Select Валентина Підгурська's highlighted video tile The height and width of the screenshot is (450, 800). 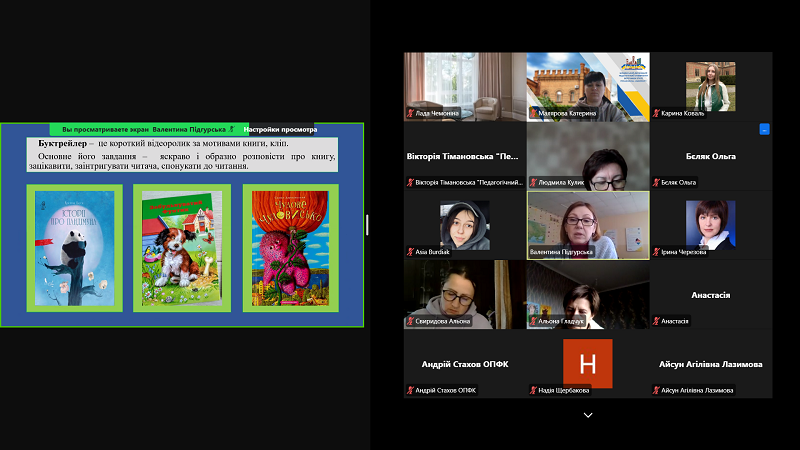pyautogui.click(x=588, y=224)
